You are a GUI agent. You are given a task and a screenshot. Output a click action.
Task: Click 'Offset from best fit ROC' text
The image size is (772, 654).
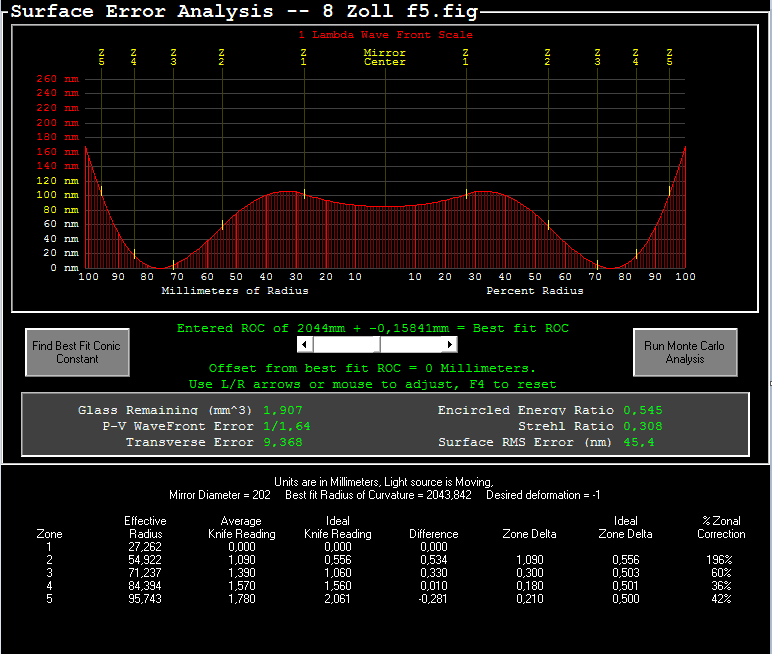(372, 368)
